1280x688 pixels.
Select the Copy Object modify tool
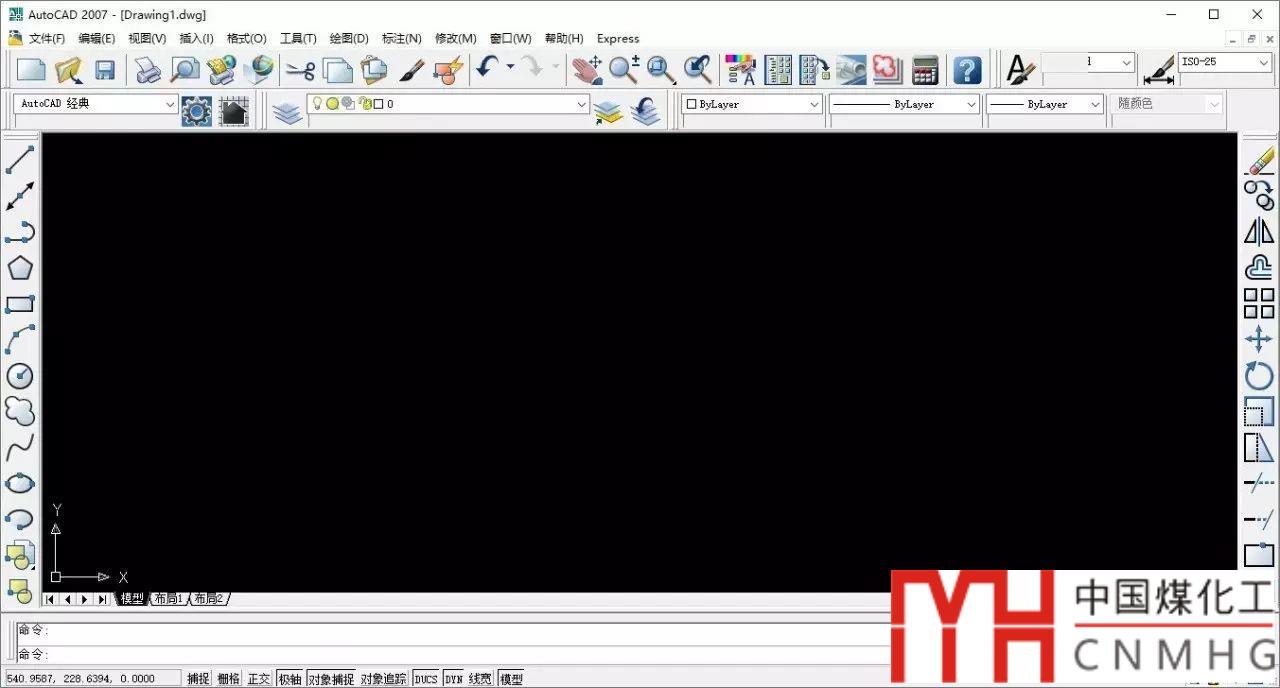click(x=1259, y=195)
